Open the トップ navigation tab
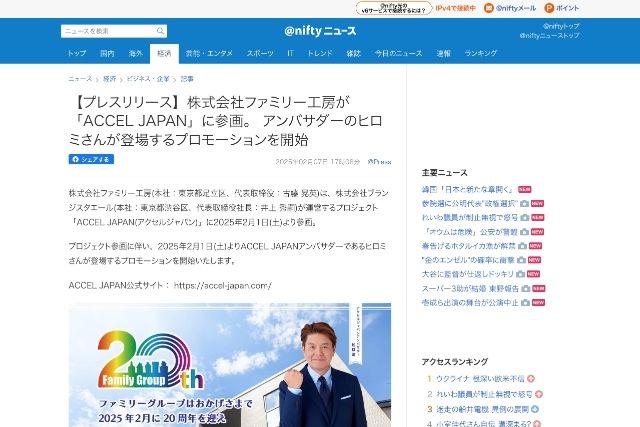 (x=77, y=53)
